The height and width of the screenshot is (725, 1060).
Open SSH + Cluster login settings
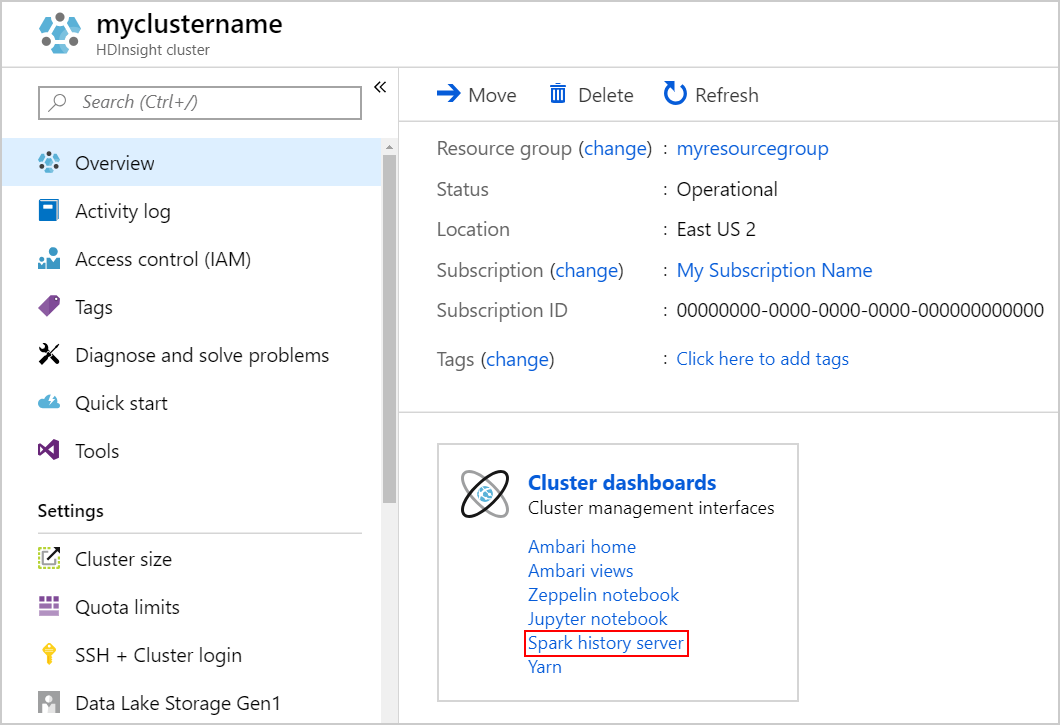pos(158,655)
